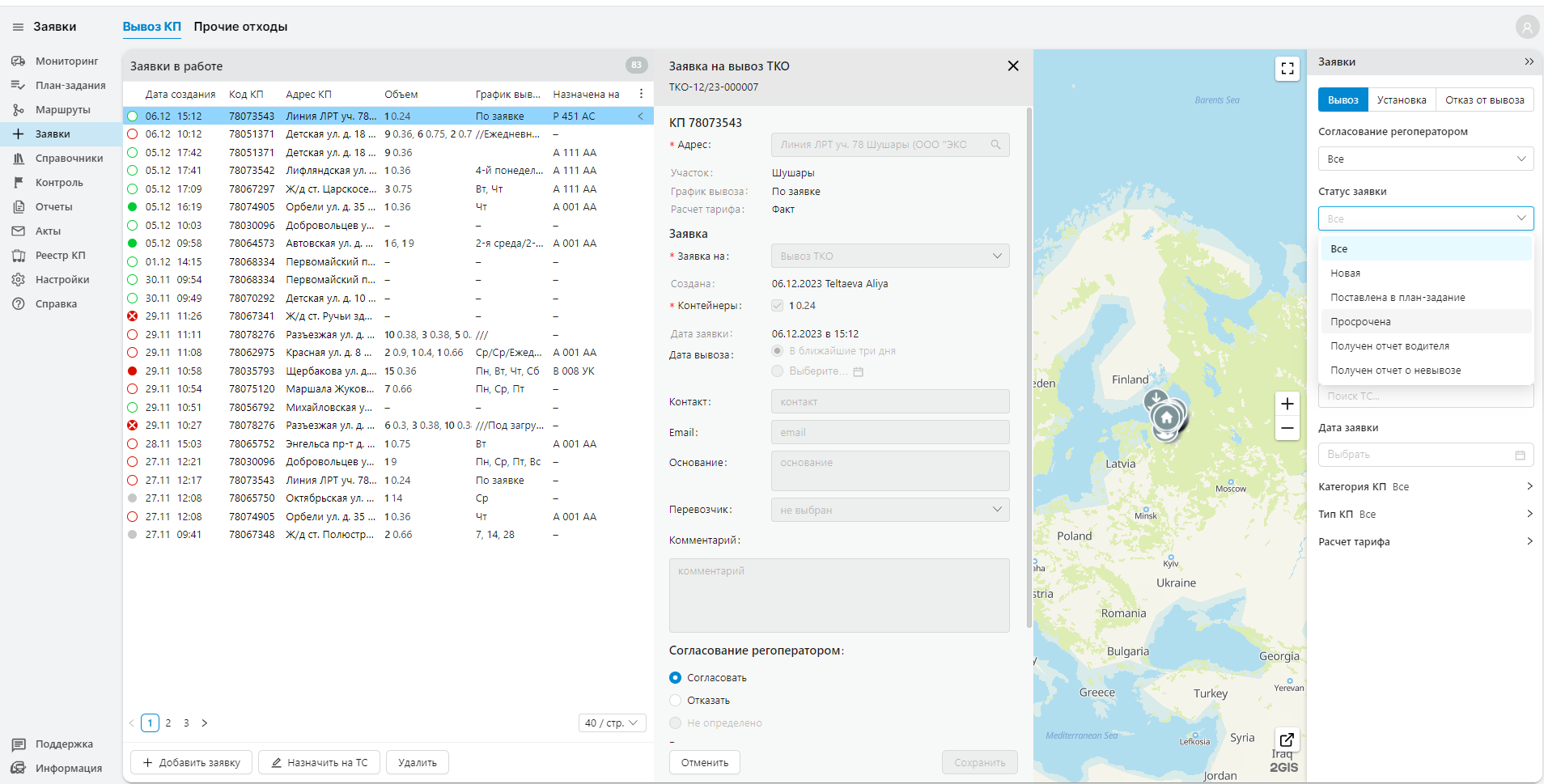Open the user profile avatar icon

(x=1526, y=28)
